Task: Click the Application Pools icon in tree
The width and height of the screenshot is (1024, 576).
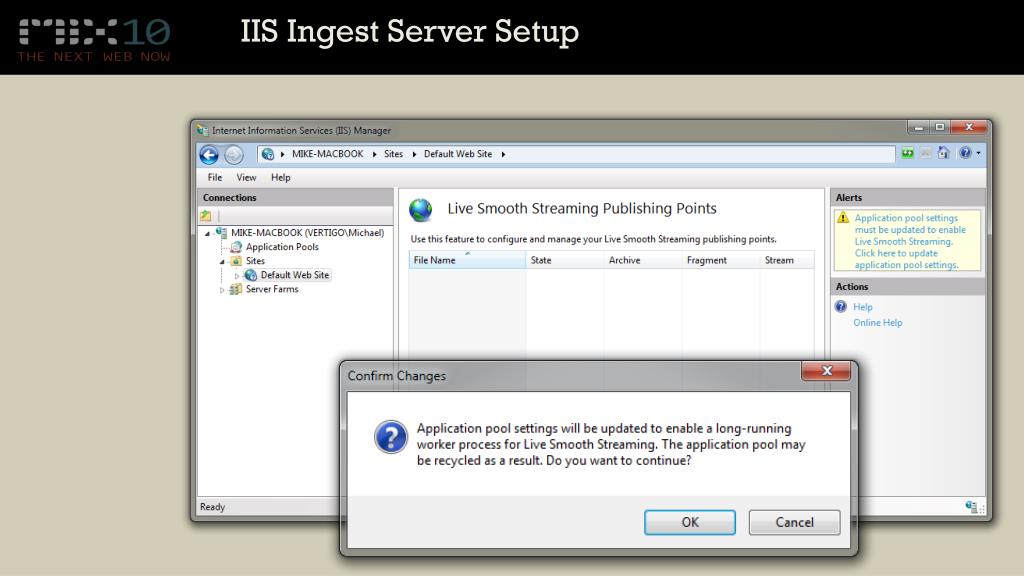Action: point(236,247)
